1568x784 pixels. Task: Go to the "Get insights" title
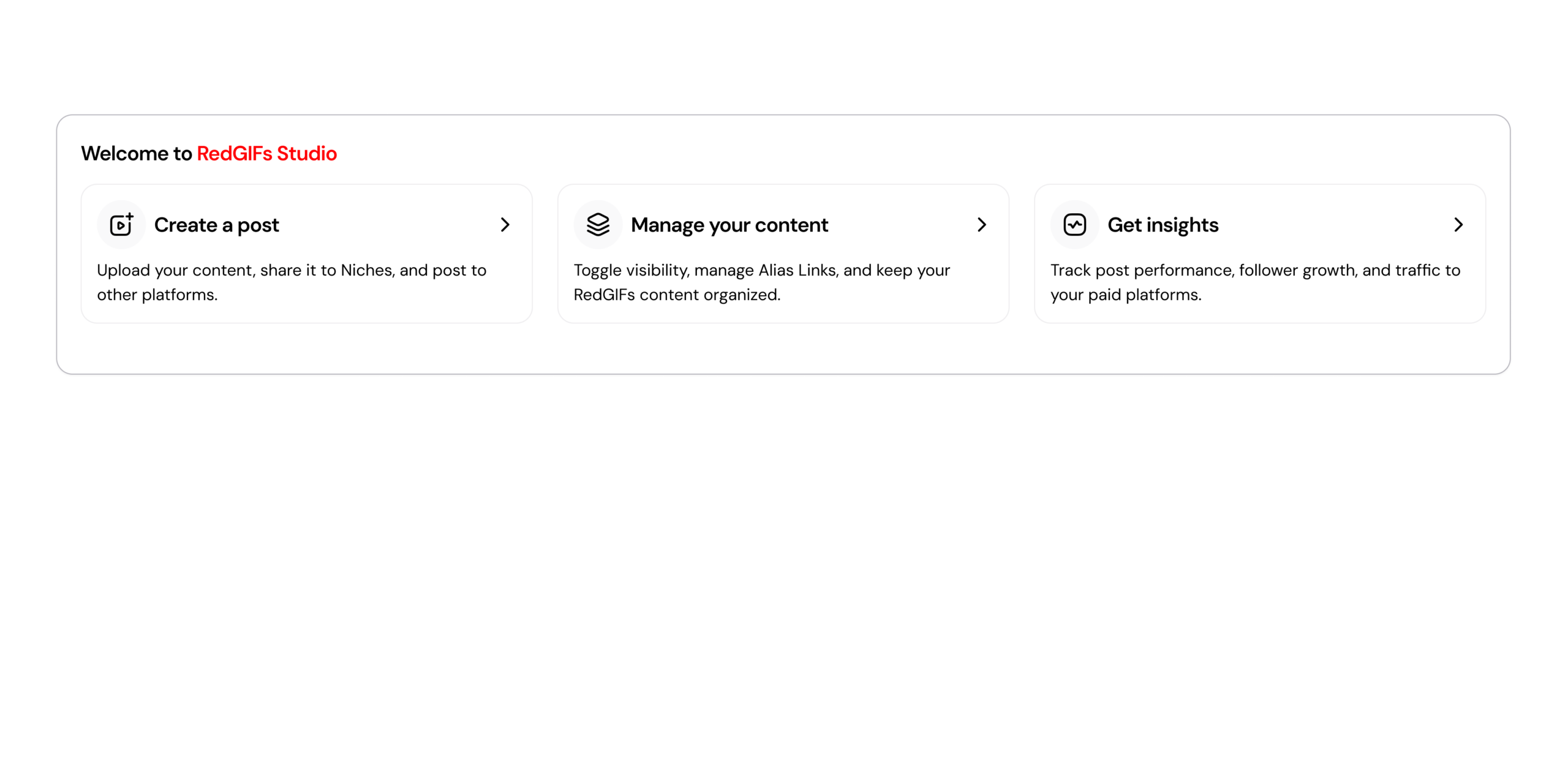click(x=1163, y=225)
